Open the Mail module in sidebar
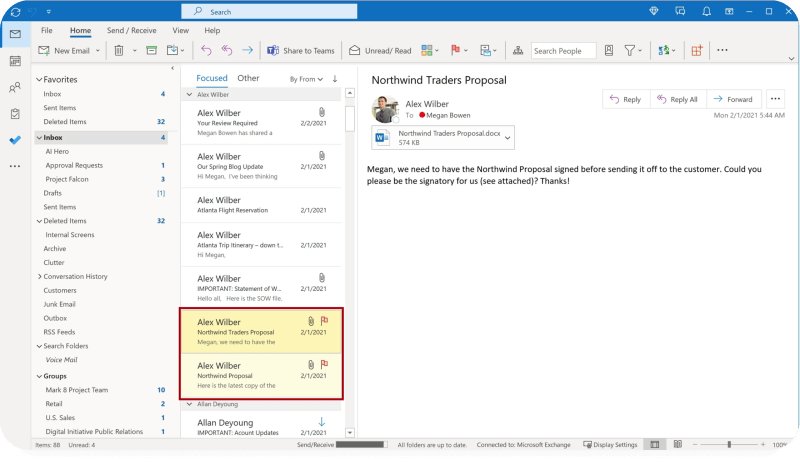Image resolution: width=800 pixels, height=466 pixels. 15,34
